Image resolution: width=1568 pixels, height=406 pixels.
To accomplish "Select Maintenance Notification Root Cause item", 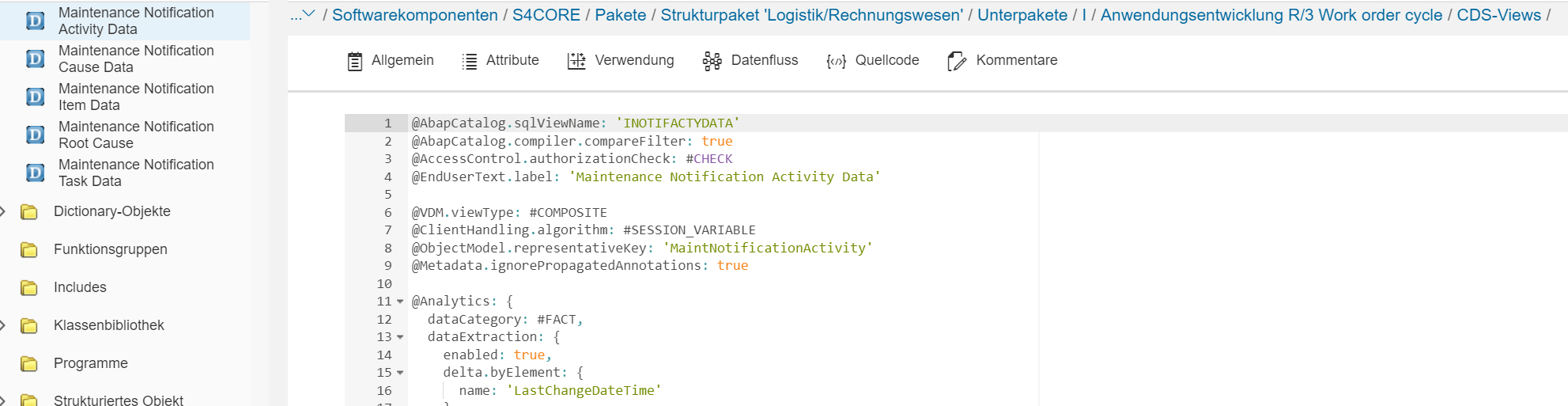I will pos(135,135).
